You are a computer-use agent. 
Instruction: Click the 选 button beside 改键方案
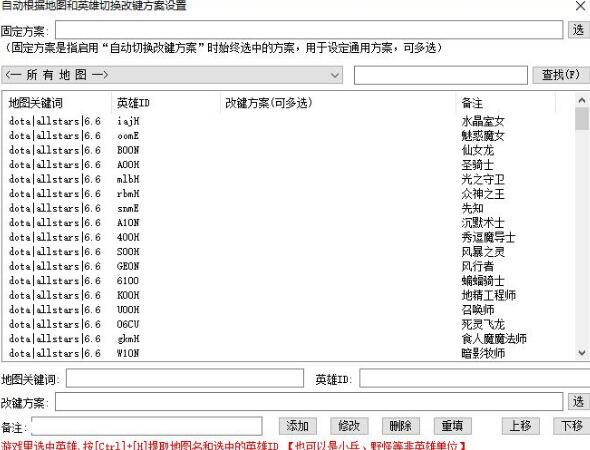point(578,401)
